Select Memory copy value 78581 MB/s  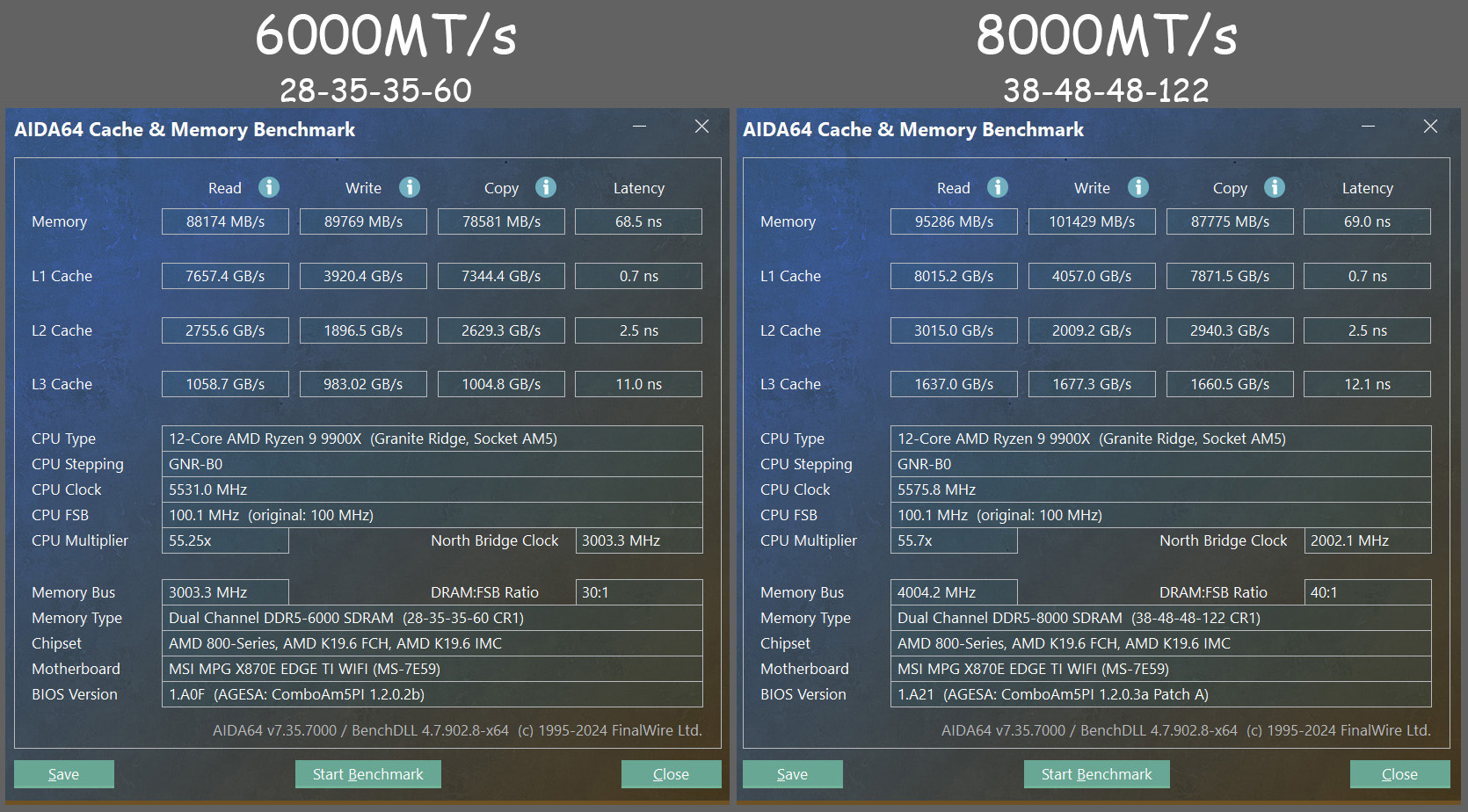pyautogui.click(x=501, y=221)
